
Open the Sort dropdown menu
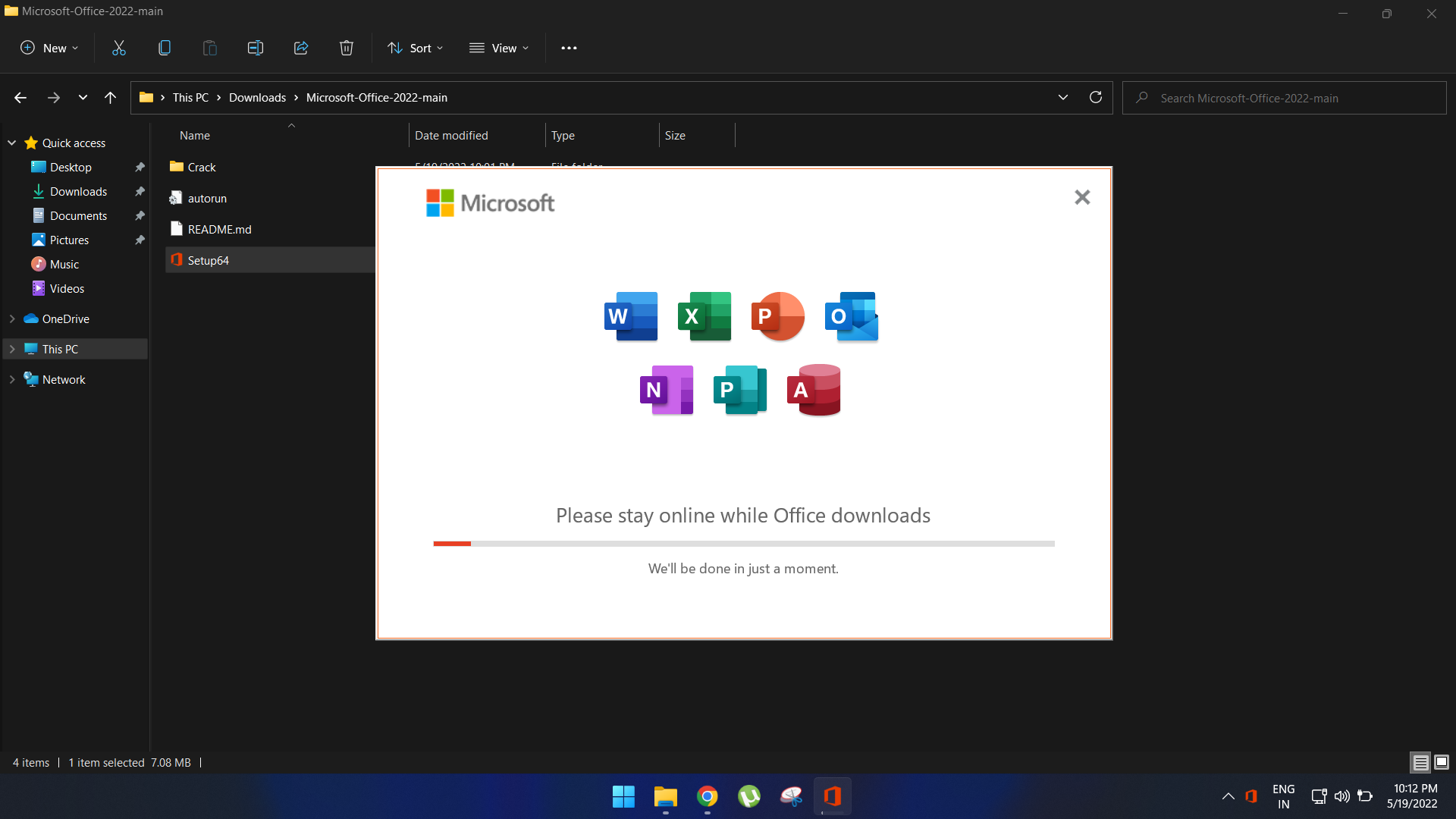click(x=416, y=48)
